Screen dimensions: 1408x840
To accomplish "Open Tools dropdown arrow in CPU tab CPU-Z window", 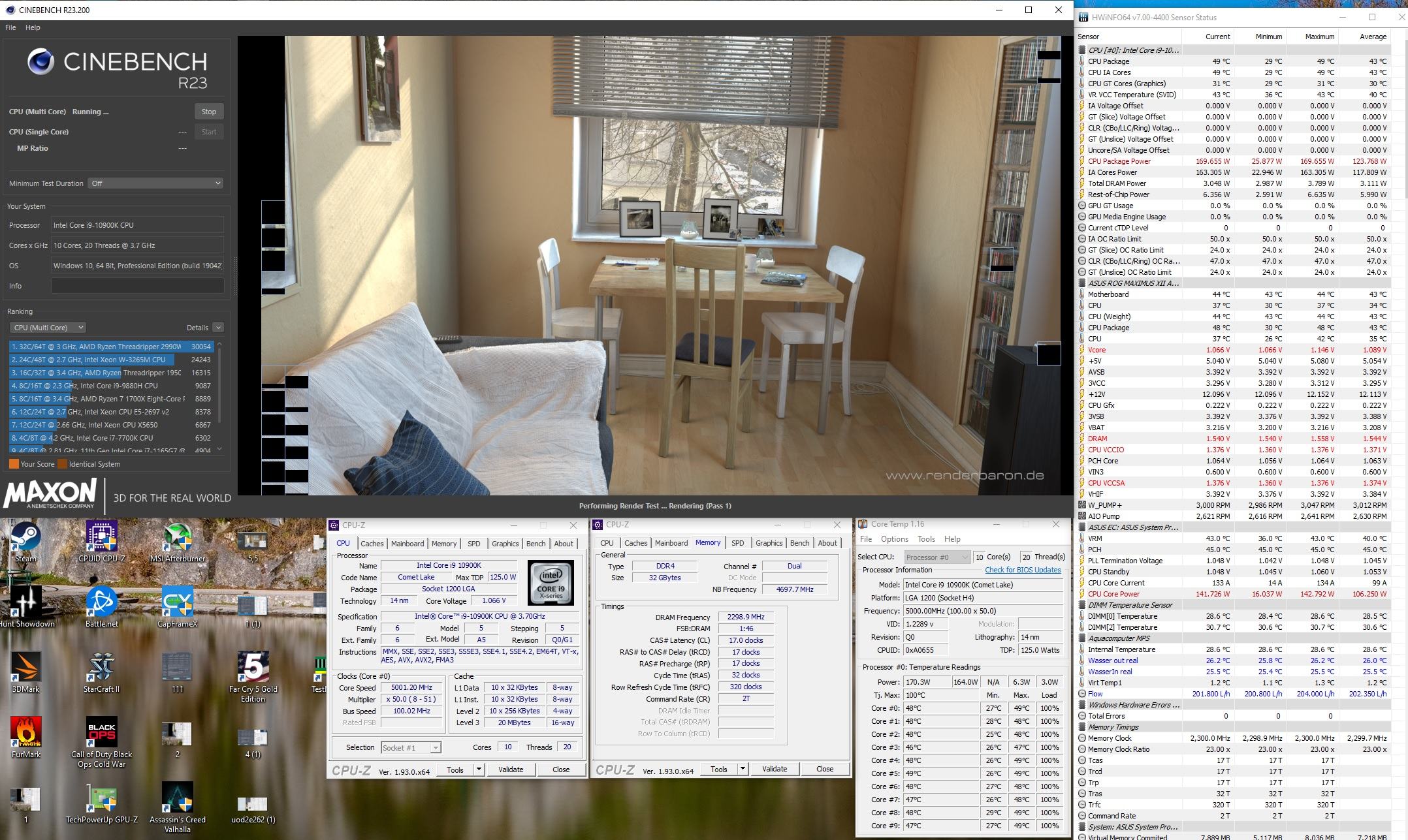I will point(479,770).
